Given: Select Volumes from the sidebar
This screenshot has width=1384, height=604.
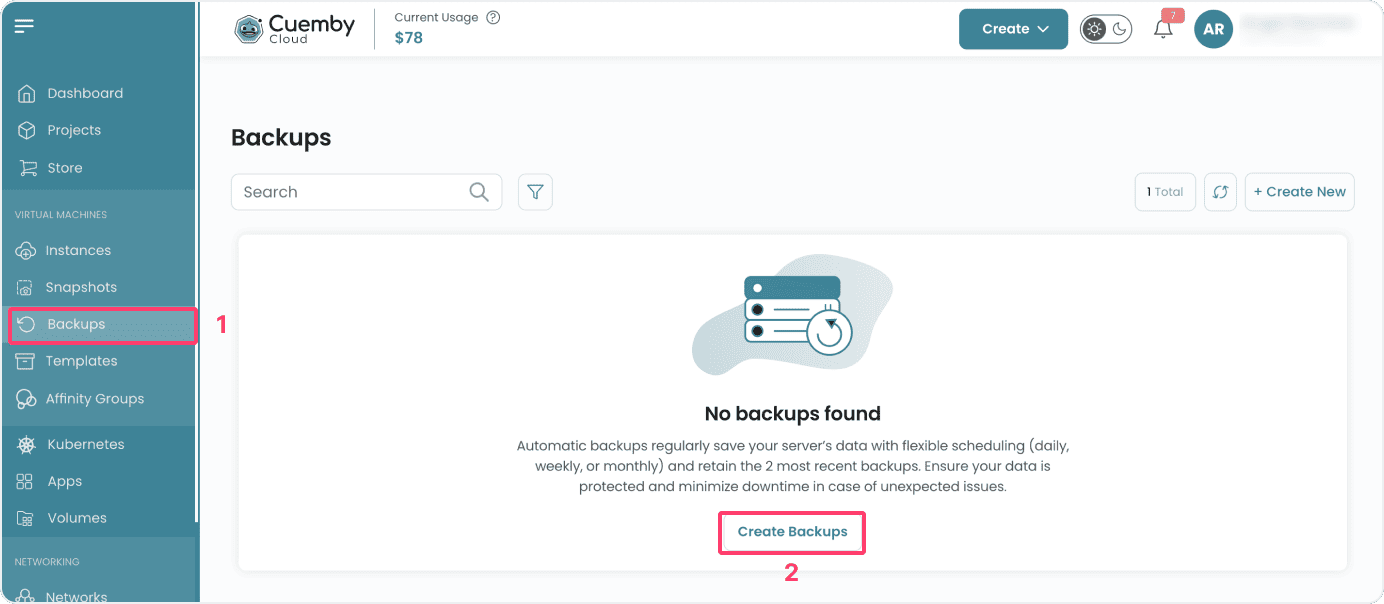Looking at the screenshot, I should [x=77, y=518].
